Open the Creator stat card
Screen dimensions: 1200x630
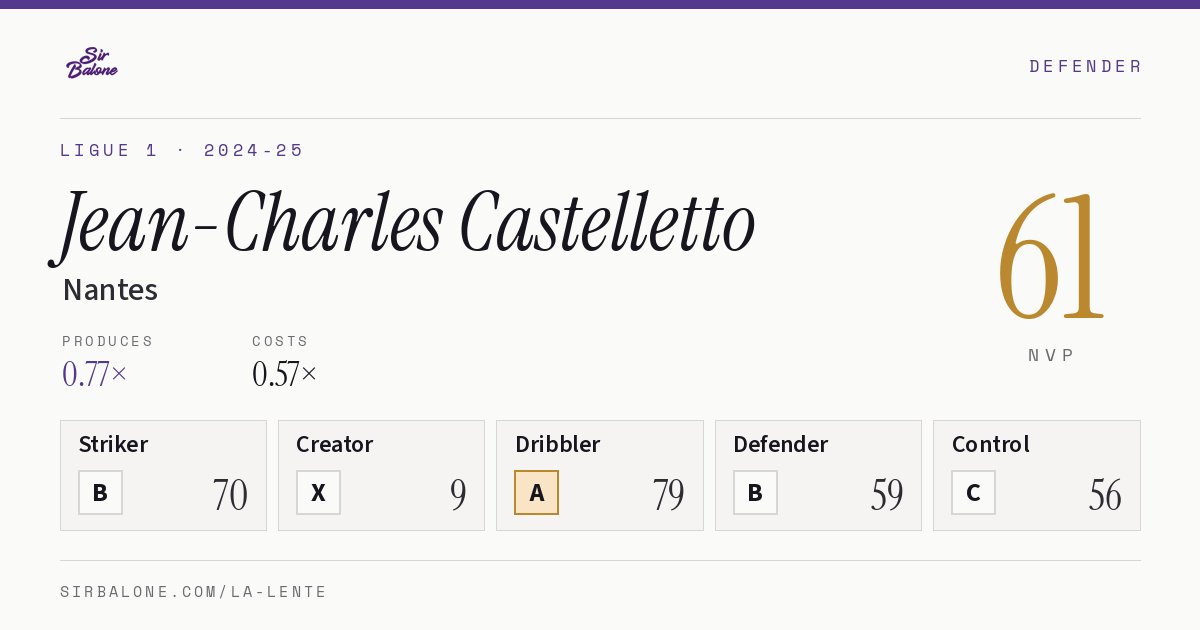(381, 475)
